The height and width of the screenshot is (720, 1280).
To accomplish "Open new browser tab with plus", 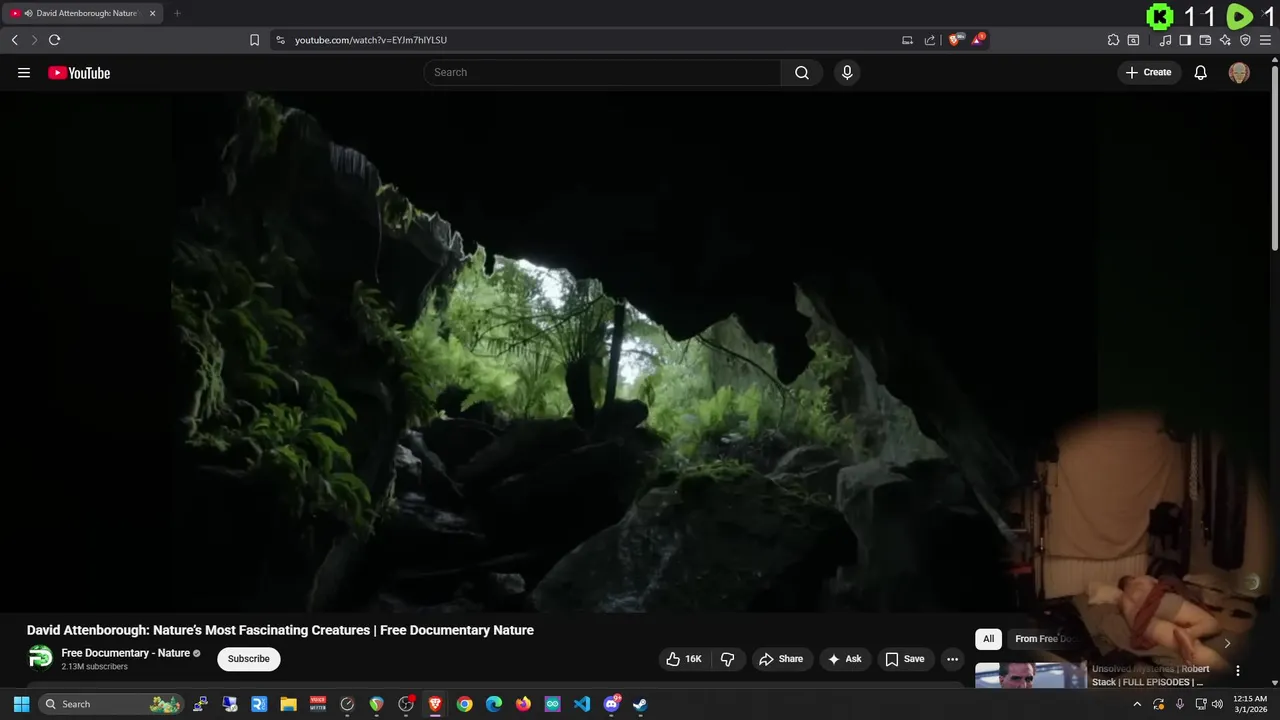I will [x=177, y=13].
